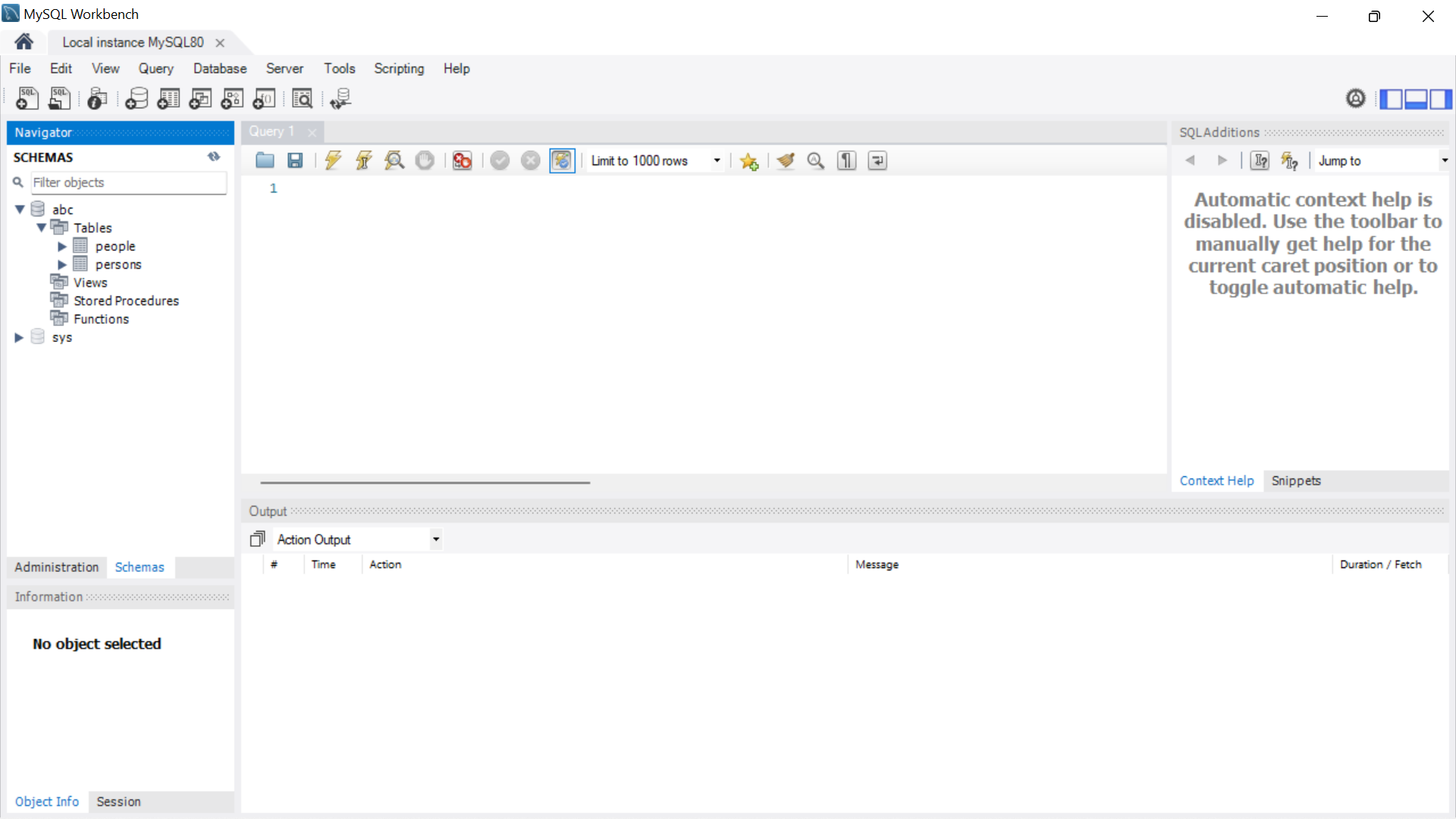The height and width of the screenshot is (819, 1456).
Task: Open the Server menu
Action: pyautogui.click(x=284, y=68)
